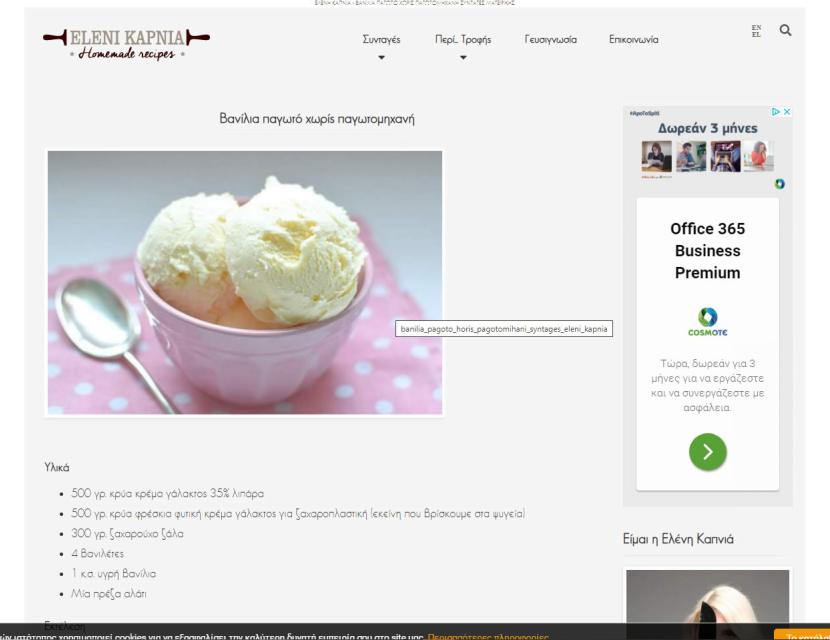Click the Ελένη Καπνιά portrait photo

pos(708,605)
